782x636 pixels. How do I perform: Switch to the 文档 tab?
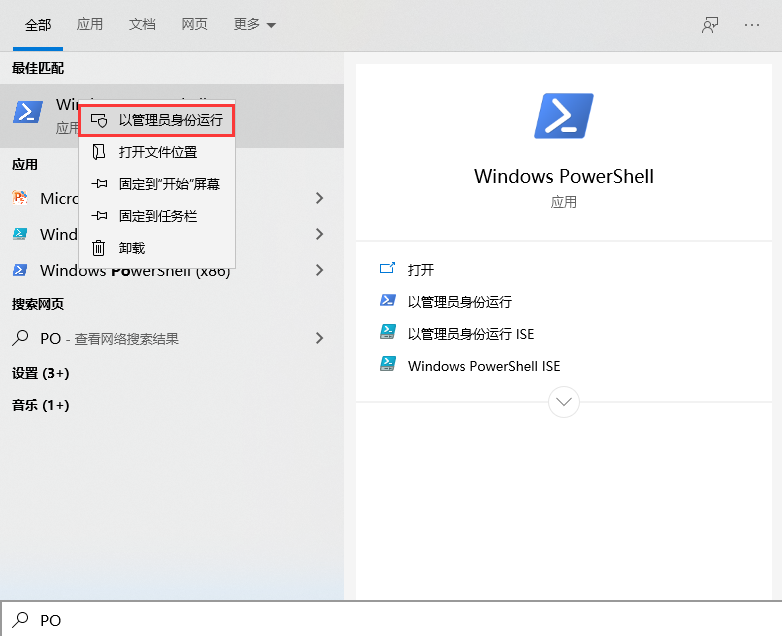click(x=142, y=24)
